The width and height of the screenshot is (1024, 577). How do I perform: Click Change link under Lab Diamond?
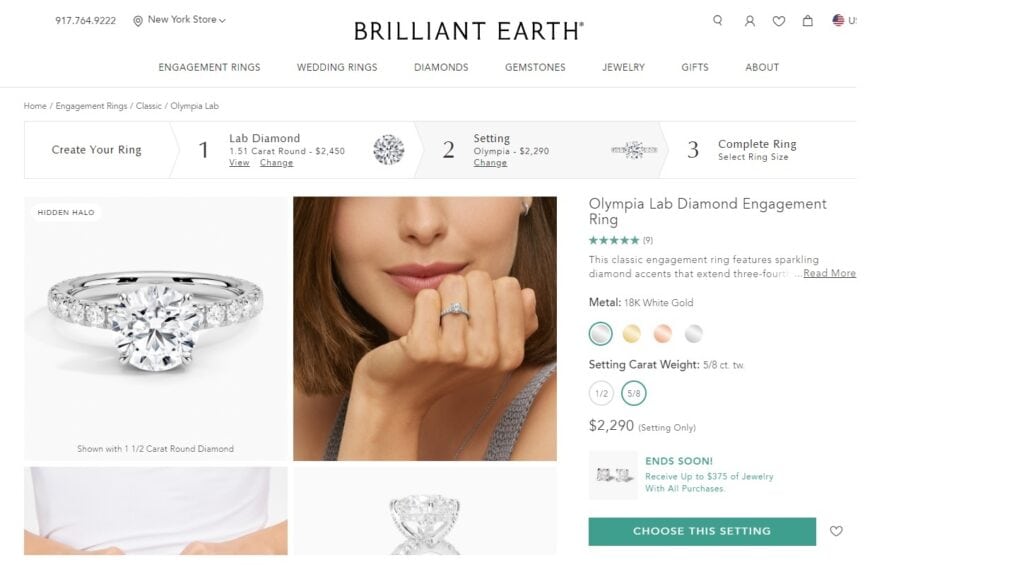tap(277, 163)
